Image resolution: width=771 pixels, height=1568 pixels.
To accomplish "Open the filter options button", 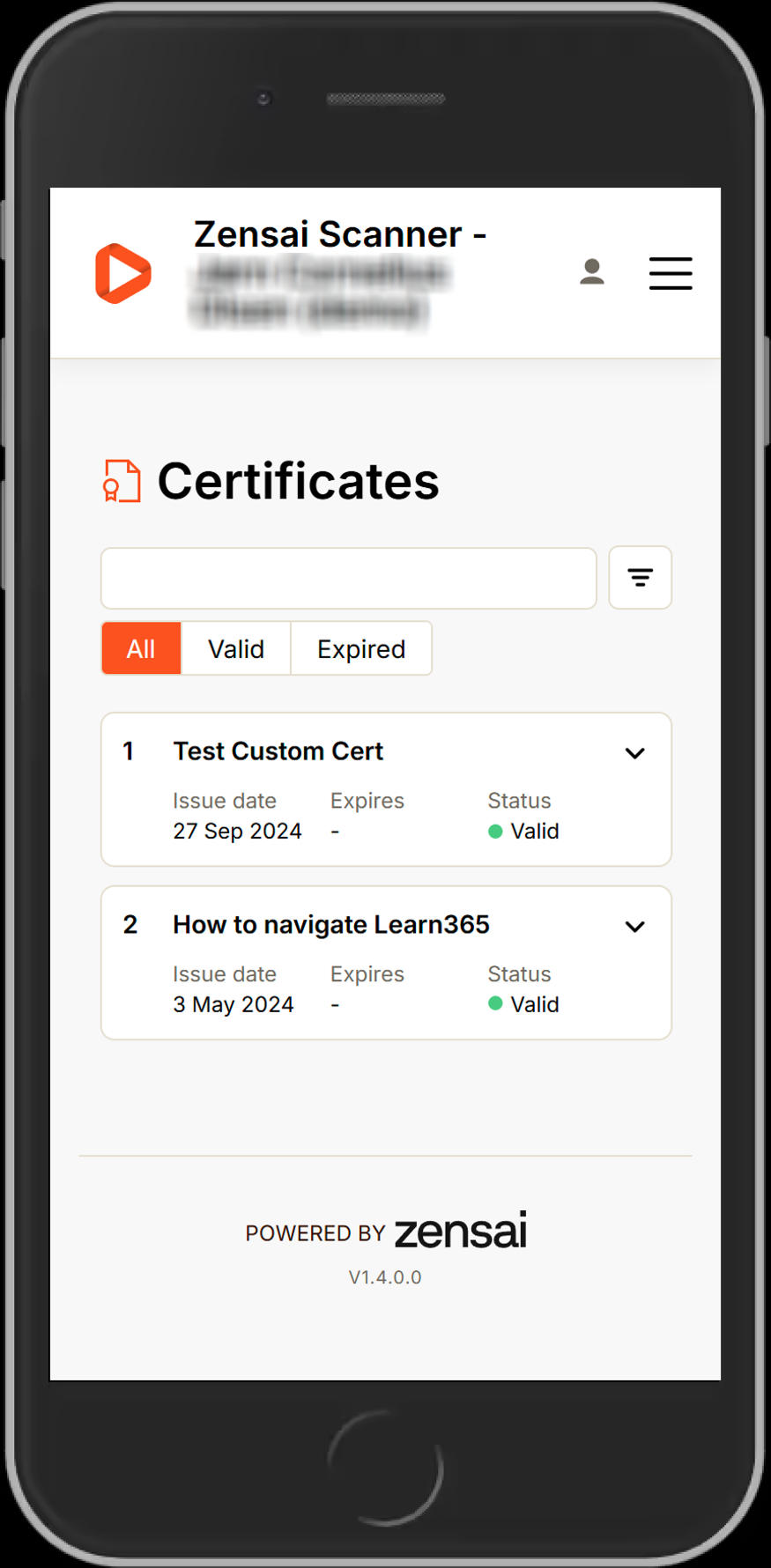I will [x=641, y=578].
